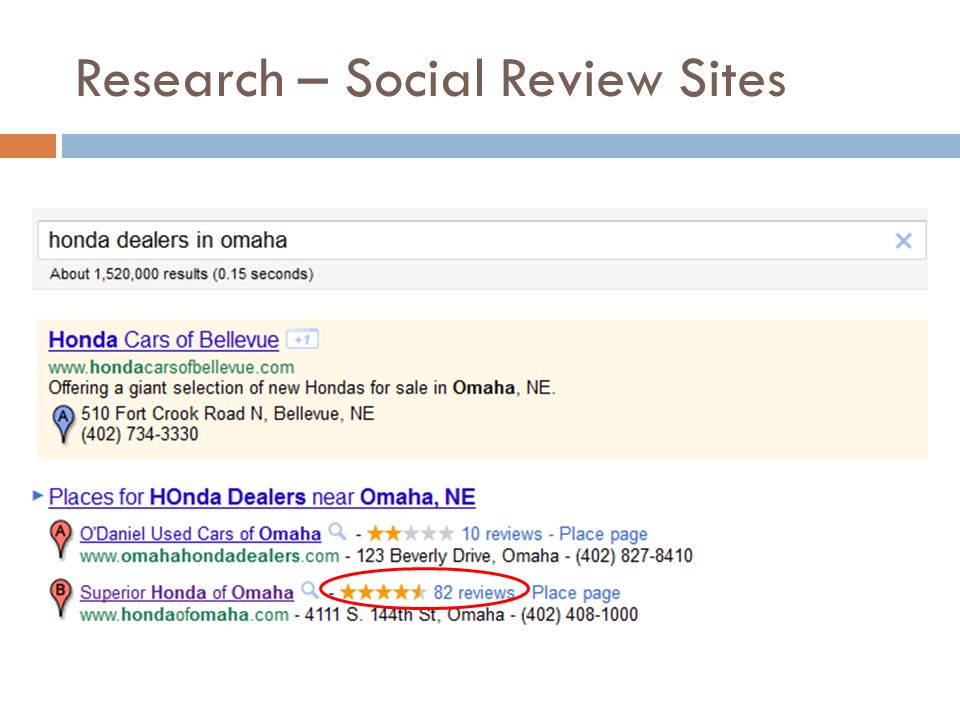Click the www.hondaofomaha.com URL

(184, 615)
